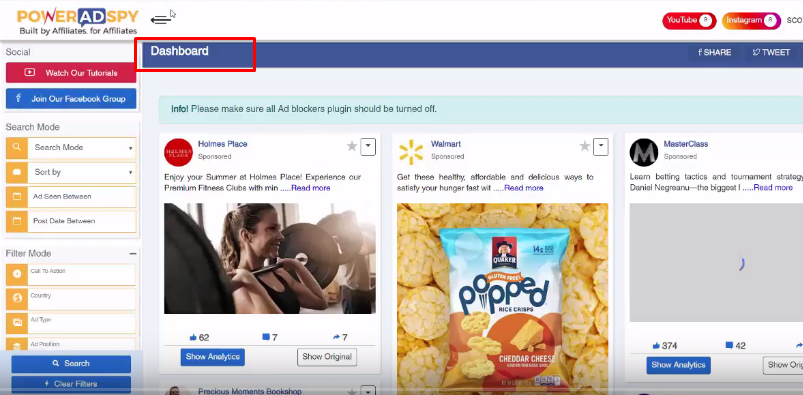Open Walmart ad options dropdown arrow
803x395 pixels.
tap(601, 147)
